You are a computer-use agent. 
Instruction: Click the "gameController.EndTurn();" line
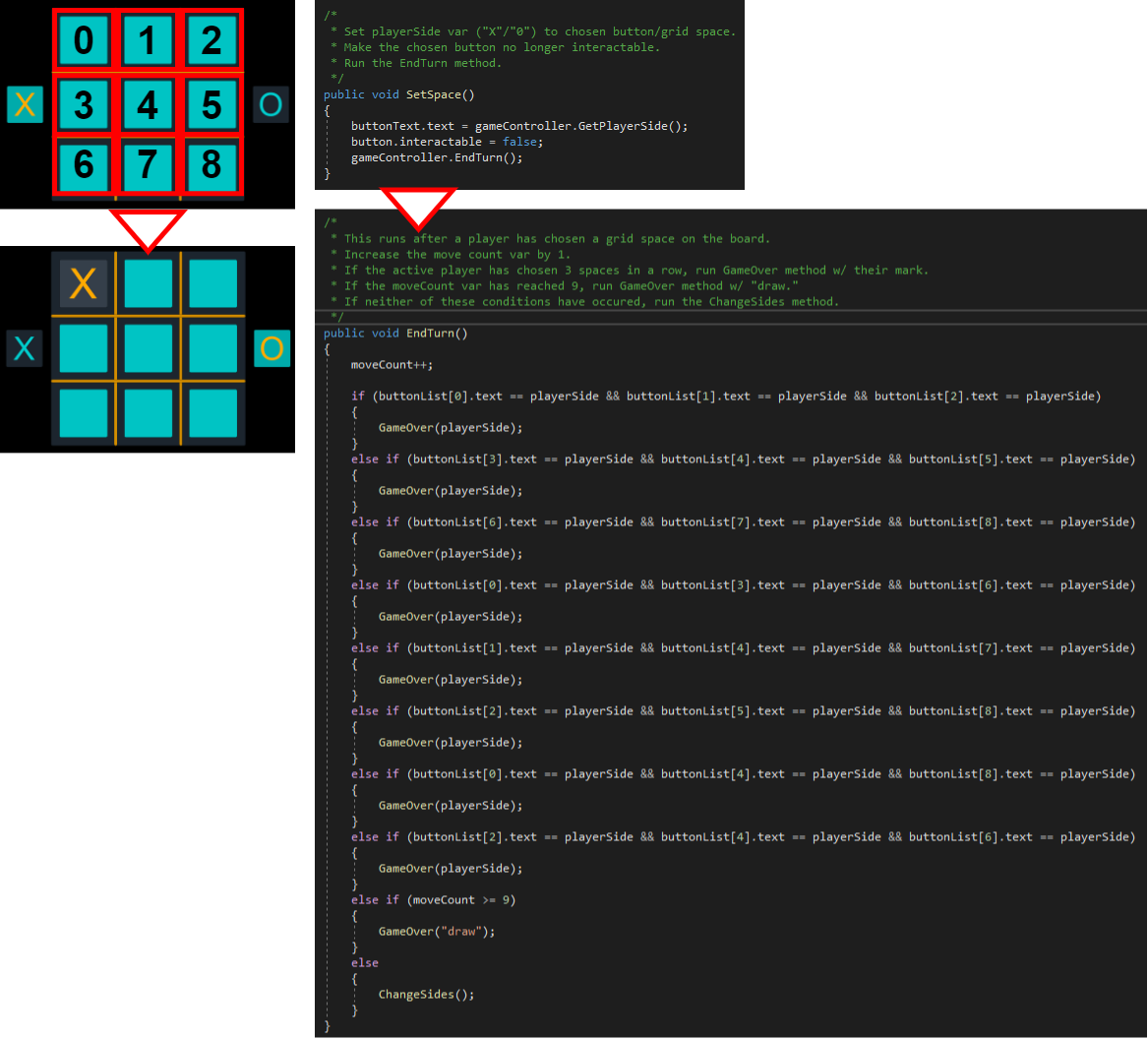tap(437, 157)
